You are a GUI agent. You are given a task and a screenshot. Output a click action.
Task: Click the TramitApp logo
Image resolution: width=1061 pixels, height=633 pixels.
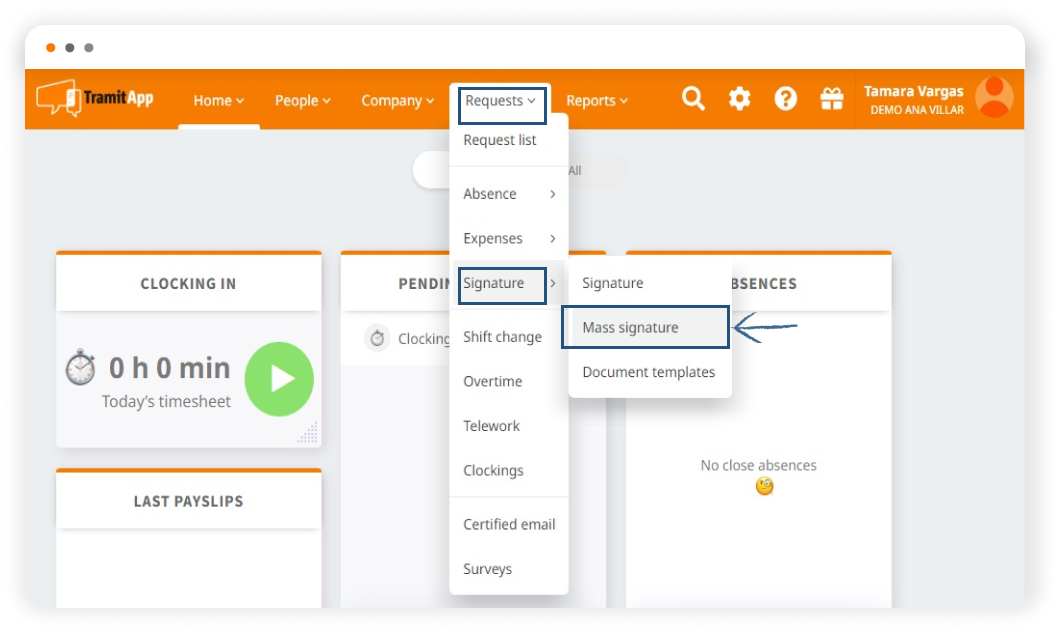(95, 99)
